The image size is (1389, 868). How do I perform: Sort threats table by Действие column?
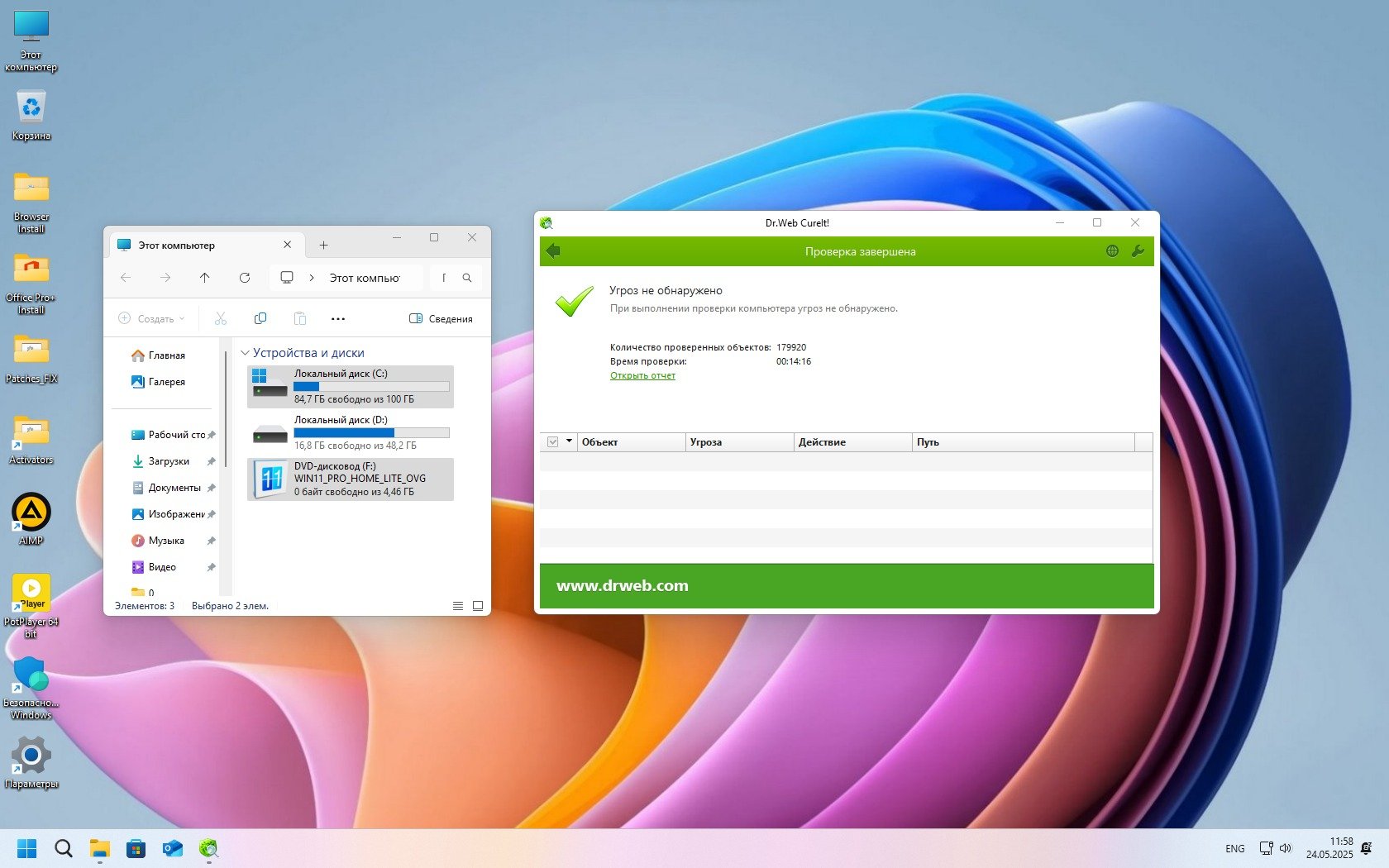click(x=853, y=442)
